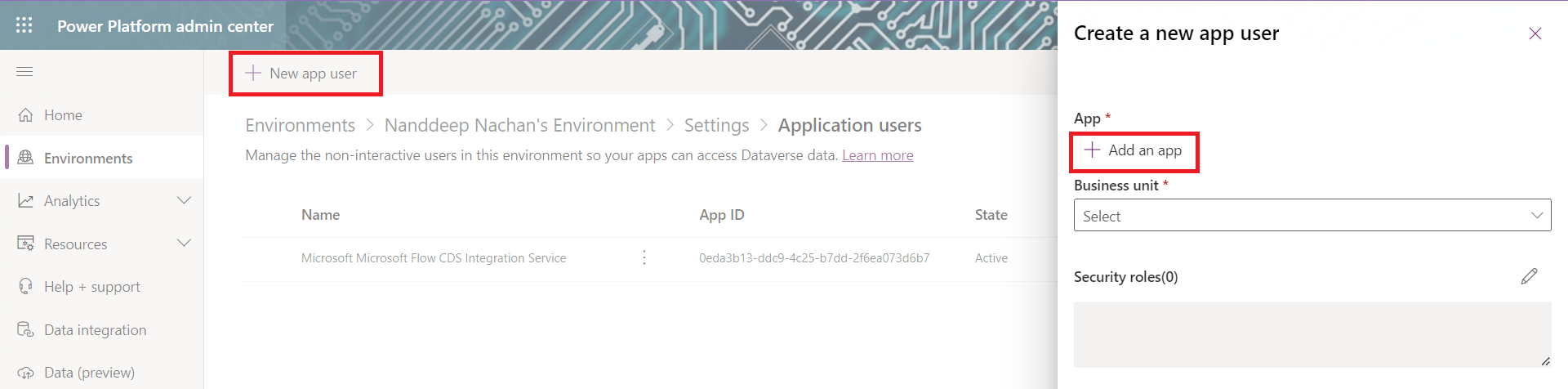The width and height of the screenshot is (1568, 389).
Task: Open the Business unit dropdown
Action: [1312, 216]
